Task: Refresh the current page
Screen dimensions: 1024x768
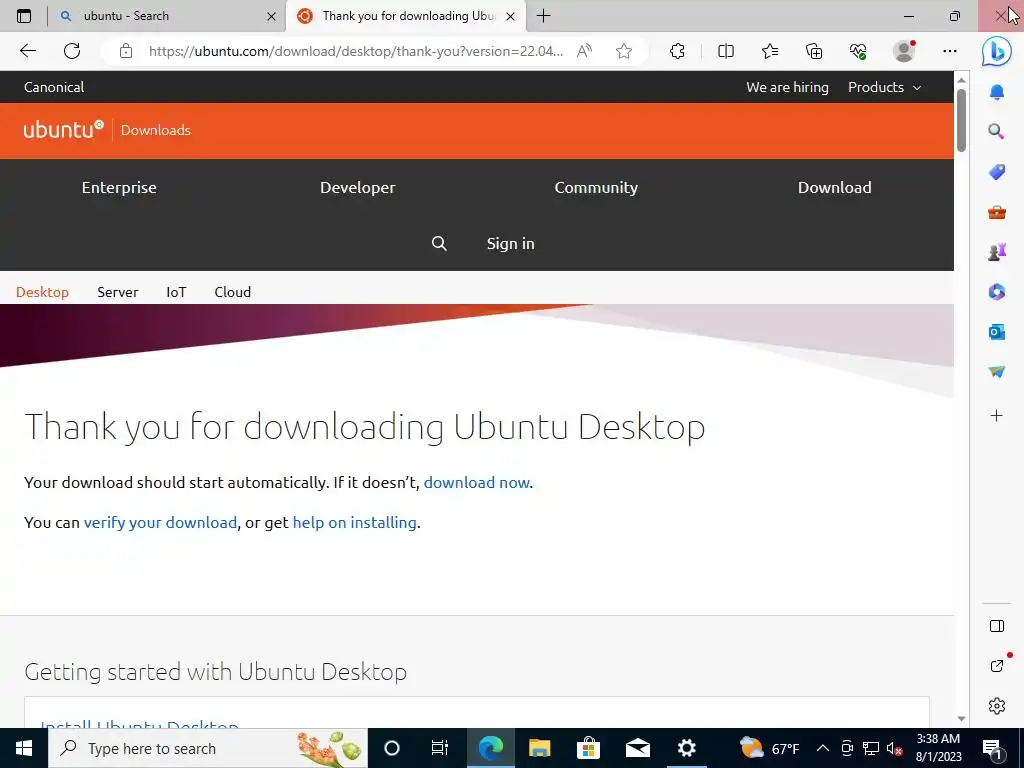Action: (72, 51)
